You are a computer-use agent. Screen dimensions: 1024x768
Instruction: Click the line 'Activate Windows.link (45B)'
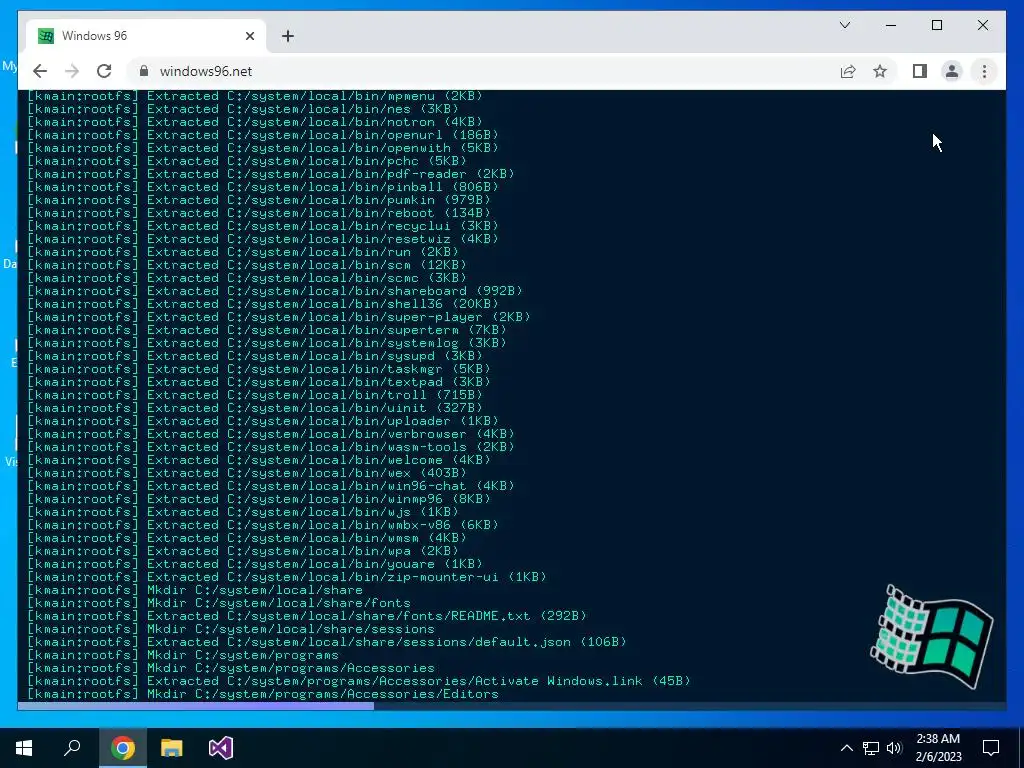pyautogui.click(x=359, y=681)
